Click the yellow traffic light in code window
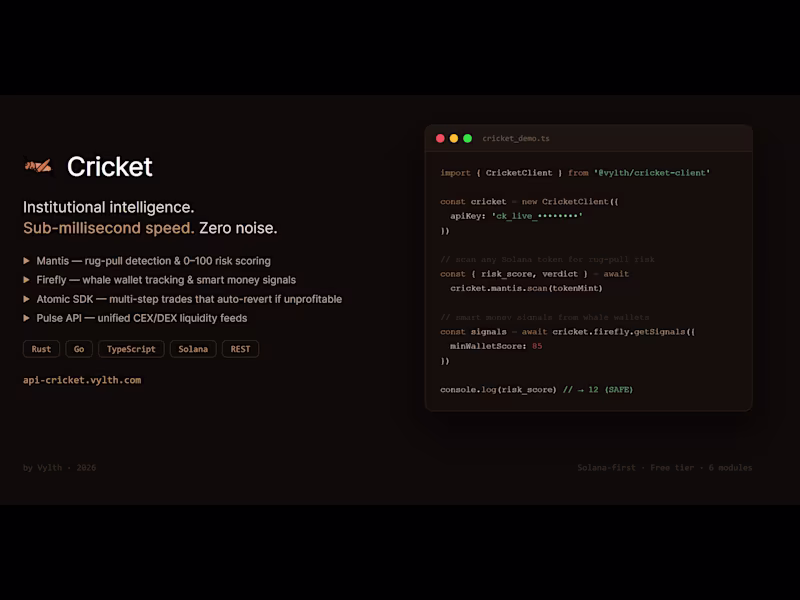 pos(455,138)
